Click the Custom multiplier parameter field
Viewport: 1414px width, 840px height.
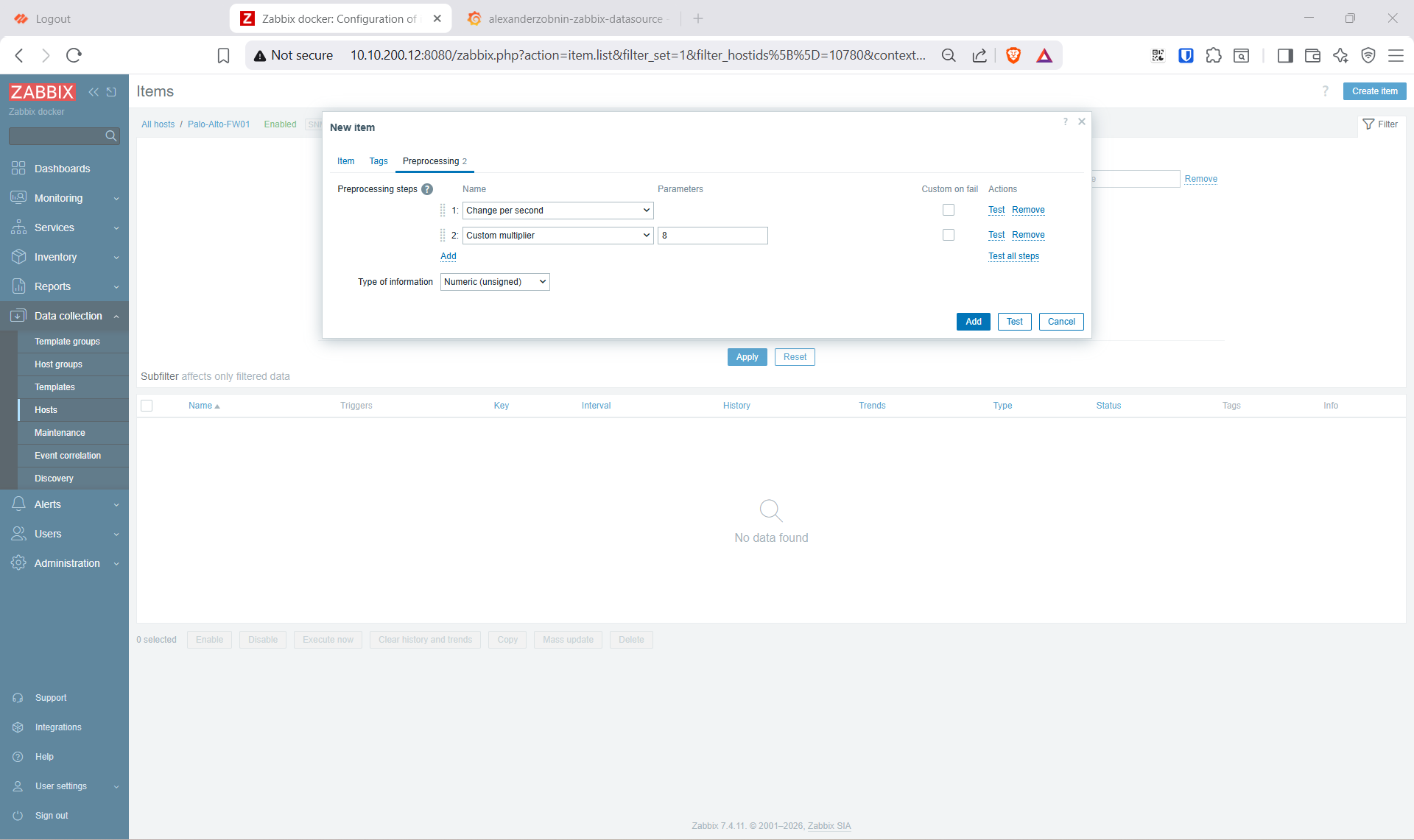pos(712,236)
